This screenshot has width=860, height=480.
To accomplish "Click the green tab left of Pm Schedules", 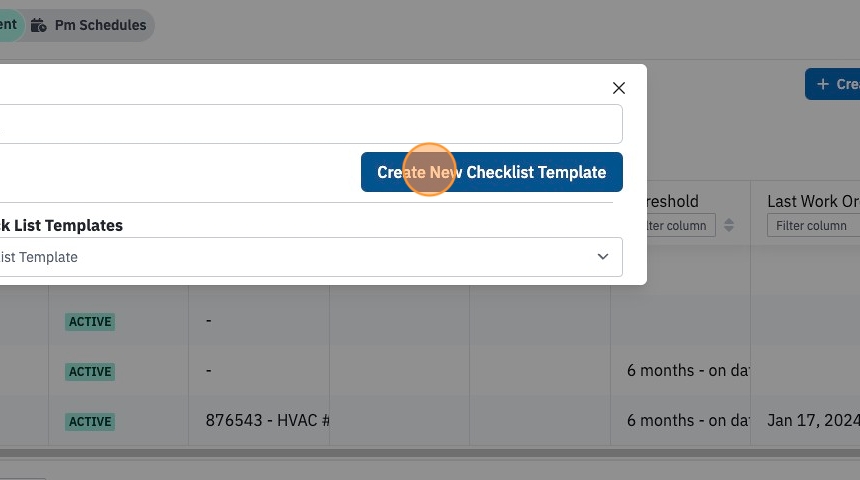I will pos(11,25).
